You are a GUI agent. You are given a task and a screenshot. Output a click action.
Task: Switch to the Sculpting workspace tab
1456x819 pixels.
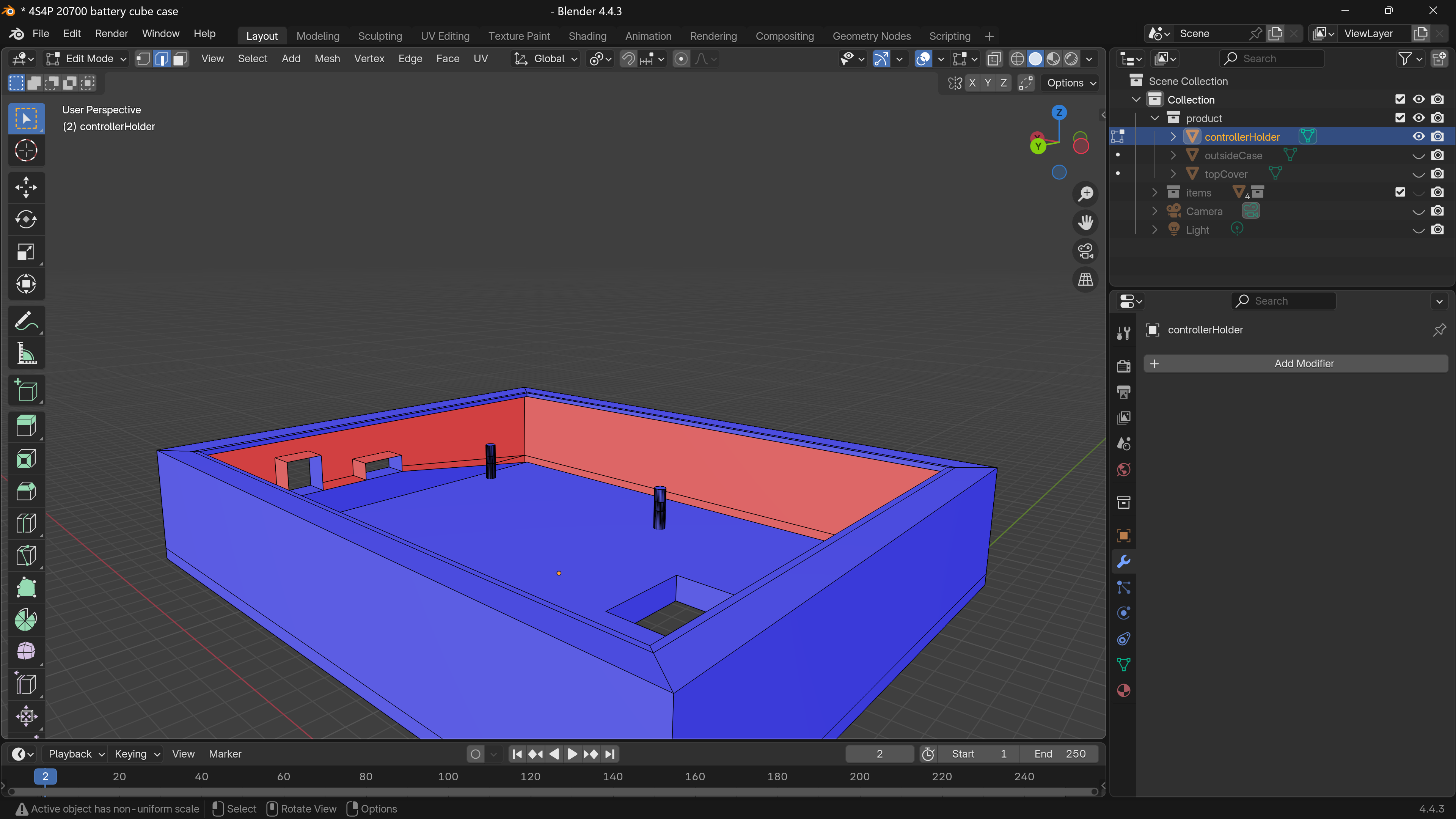coord(380,36)
